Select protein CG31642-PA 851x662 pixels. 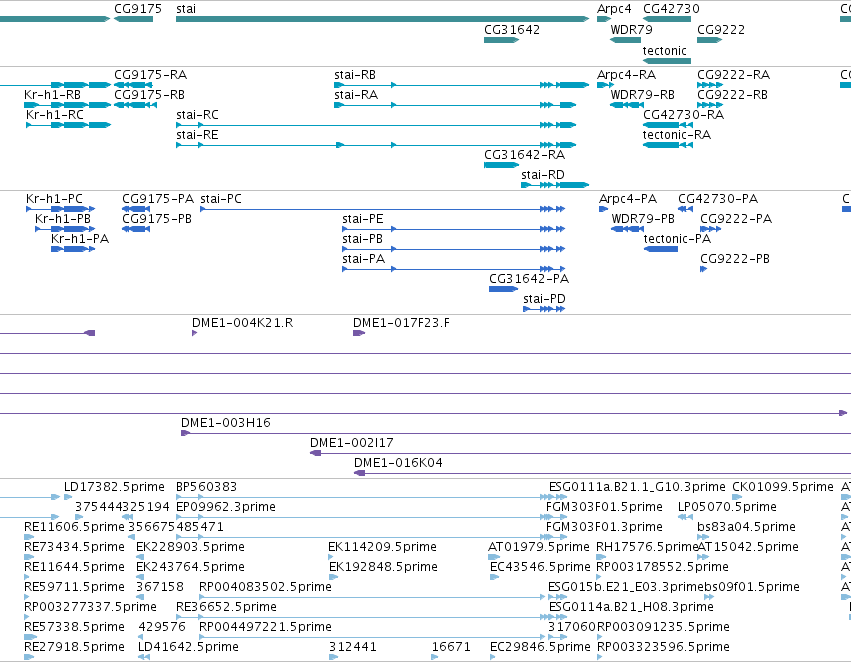pyautogui.click(x=503, y=289)
